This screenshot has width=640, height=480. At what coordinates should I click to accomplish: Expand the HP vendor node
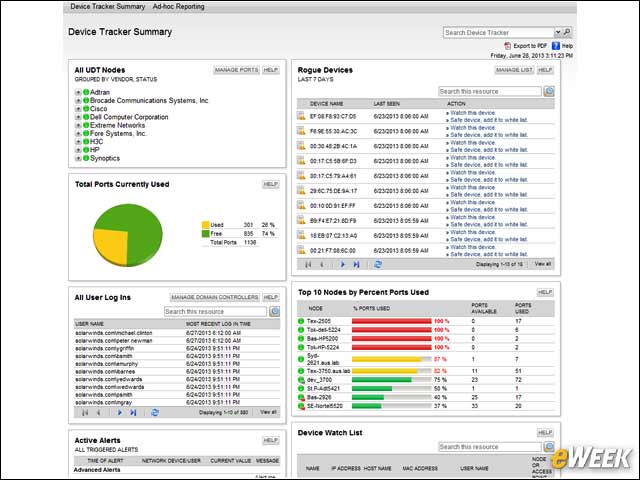[x=78, y=150]
